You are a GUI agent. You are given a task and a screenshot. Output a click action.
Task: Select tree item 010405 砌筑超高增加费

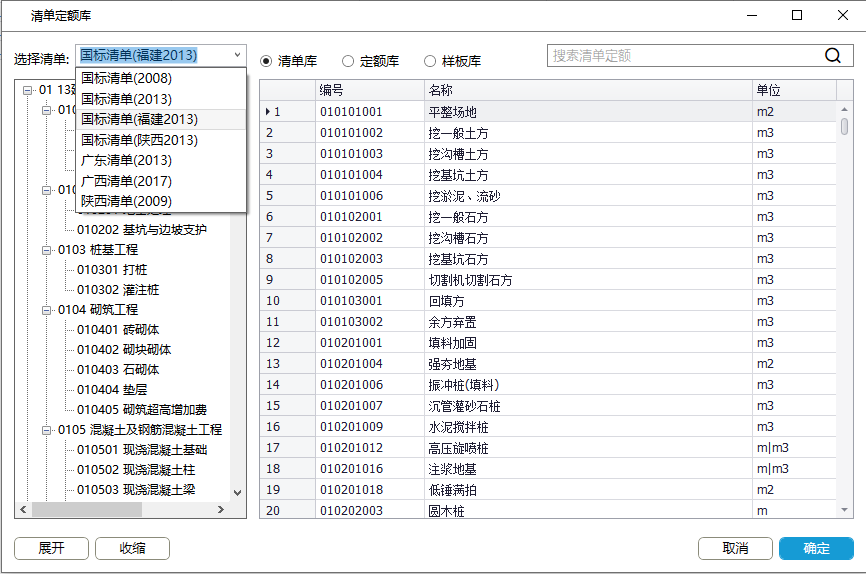(142, 409)
